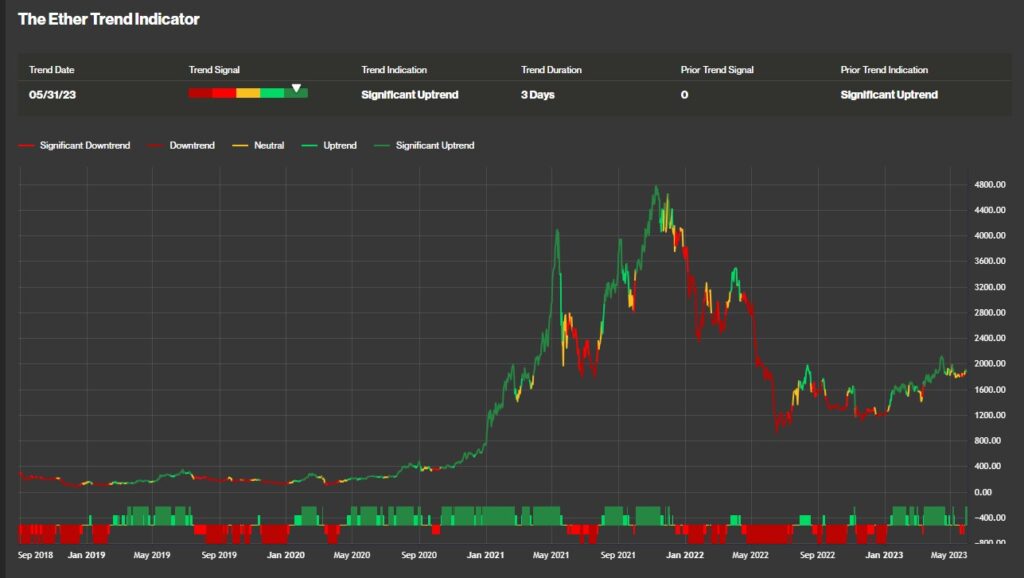Click the 1200.00 price axis label
Screen dimensions: 1024x578
pyautogui.click(x=989, y=415)
